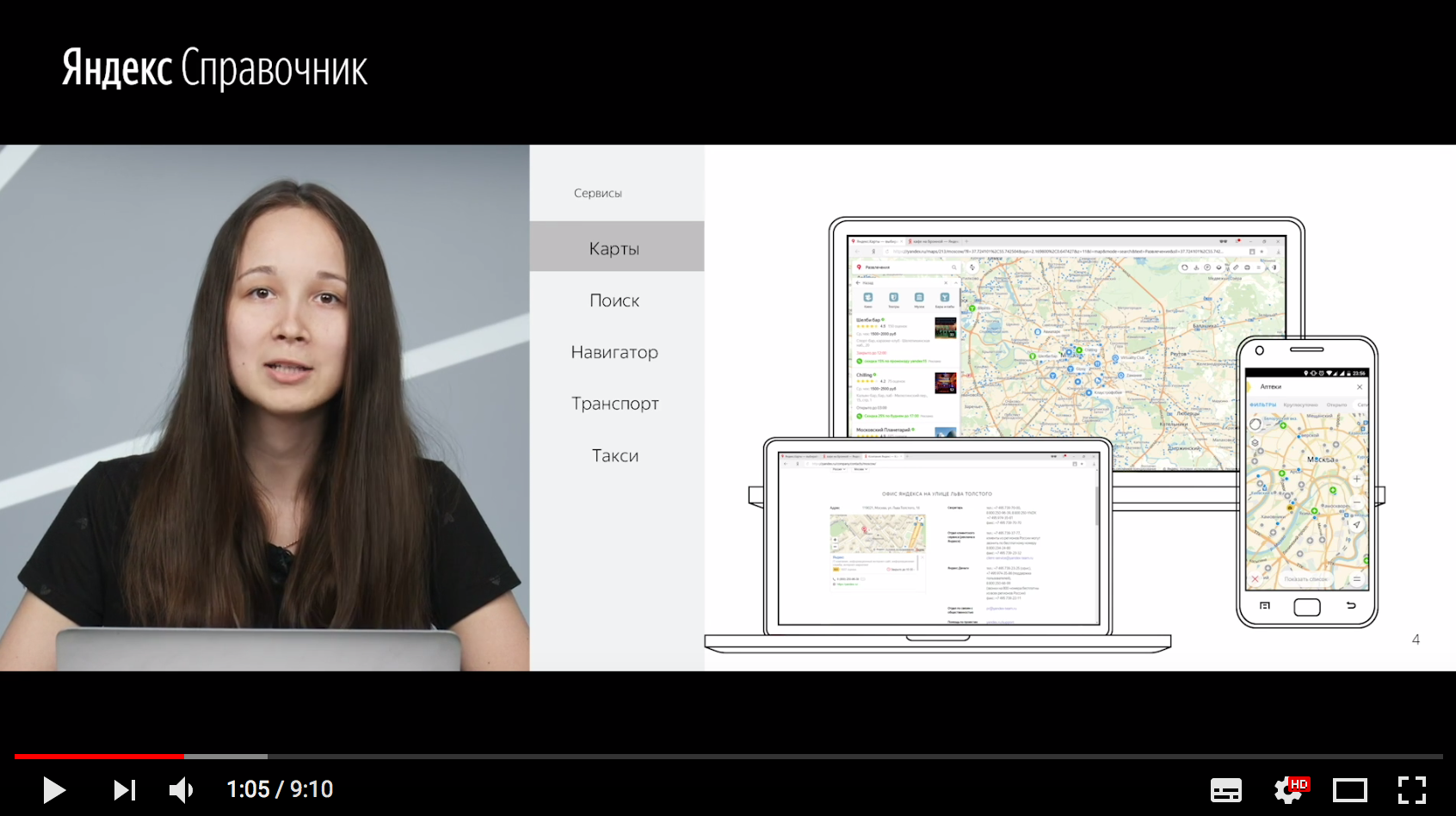Enter full screen mode
This screenshot has width=1456, height=816.
pos(1412,789)
